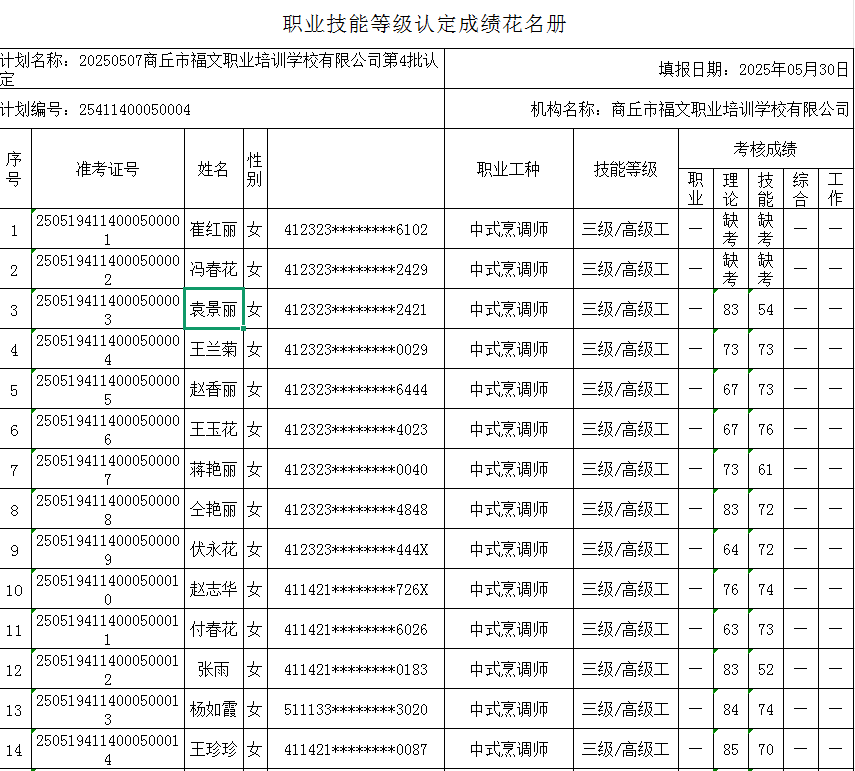Select ID cell 411421********726X

(x=356, y=589)
